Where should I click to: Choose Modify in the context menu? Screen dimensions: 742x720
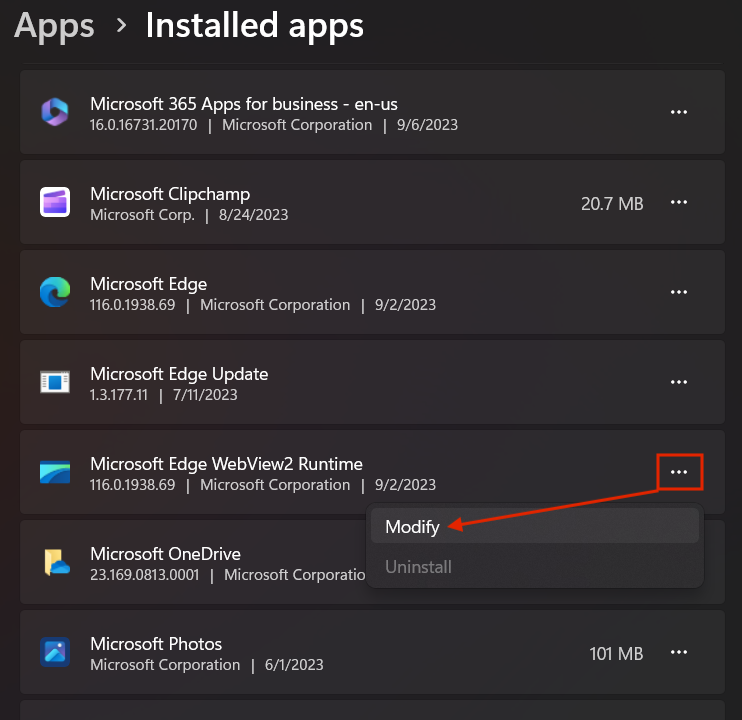[535, 526]
